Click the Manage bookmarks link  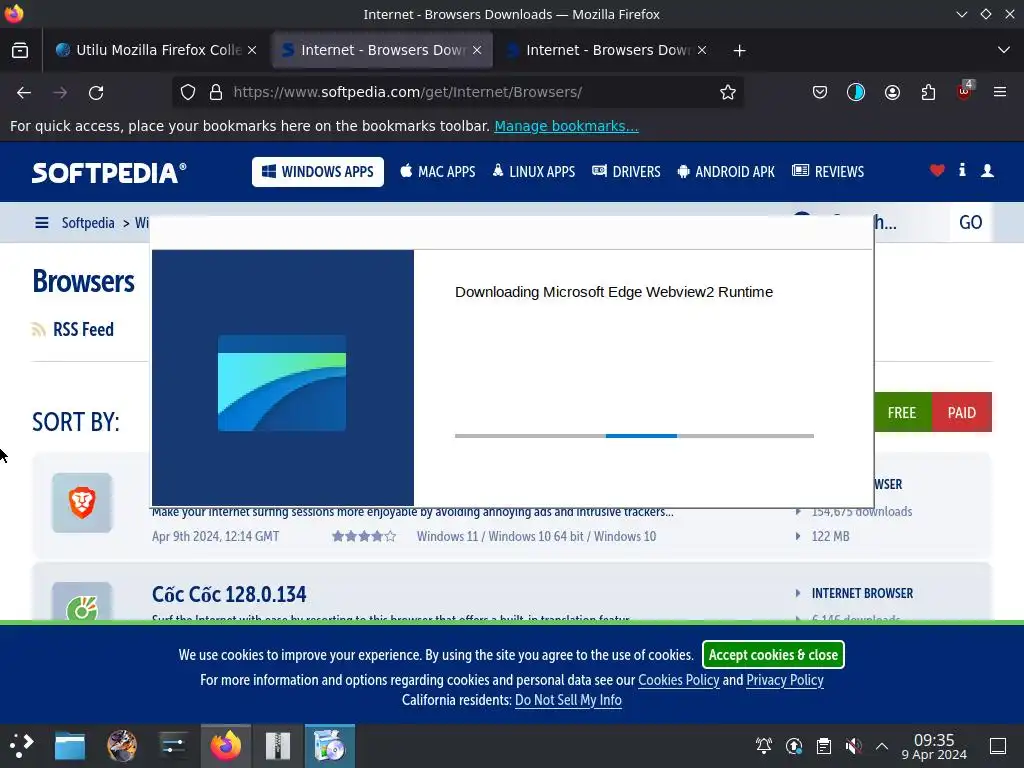point(566,126)
